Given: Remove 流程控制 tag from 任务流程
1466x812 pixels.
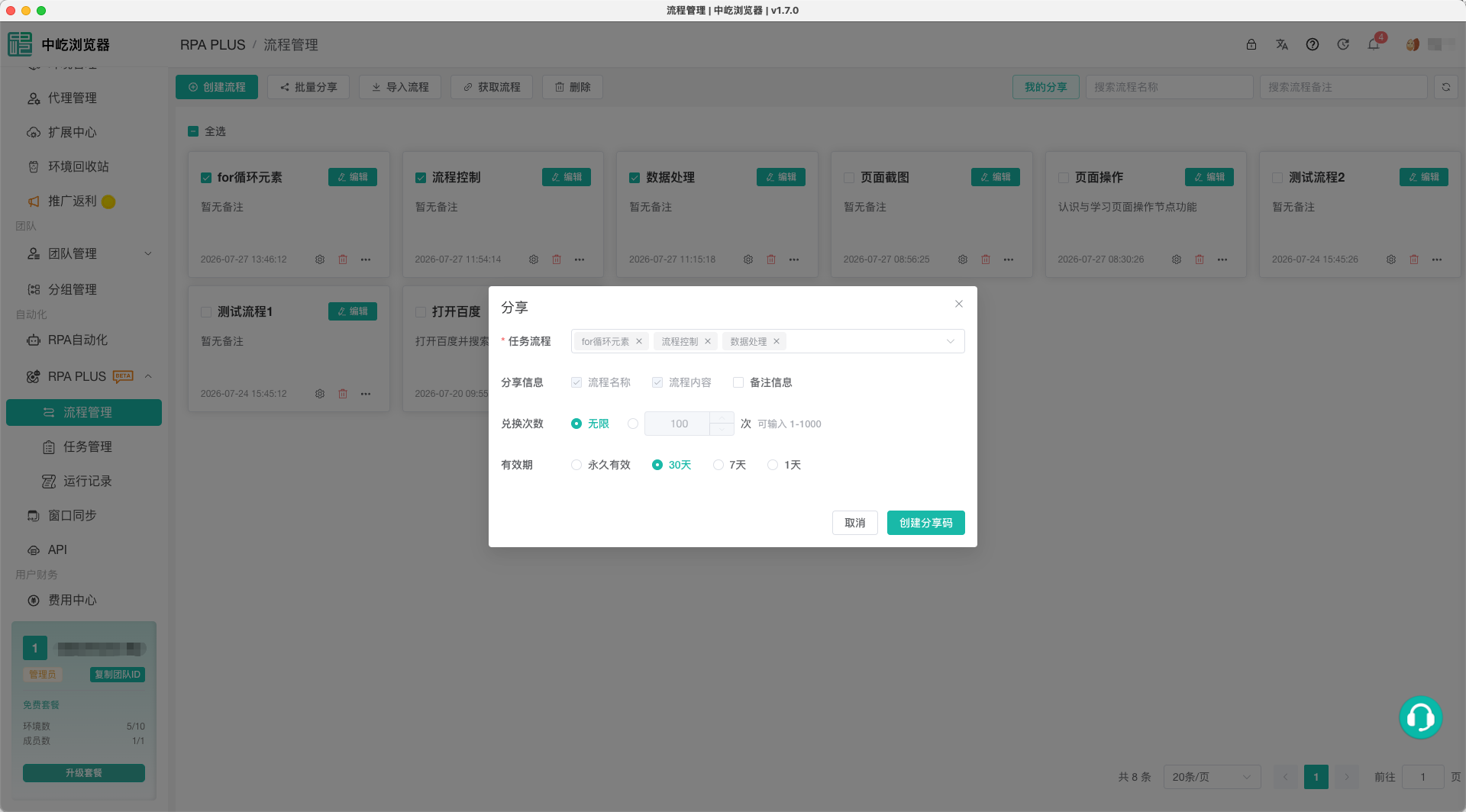Looking at the screenshot, I should (708, 341).
